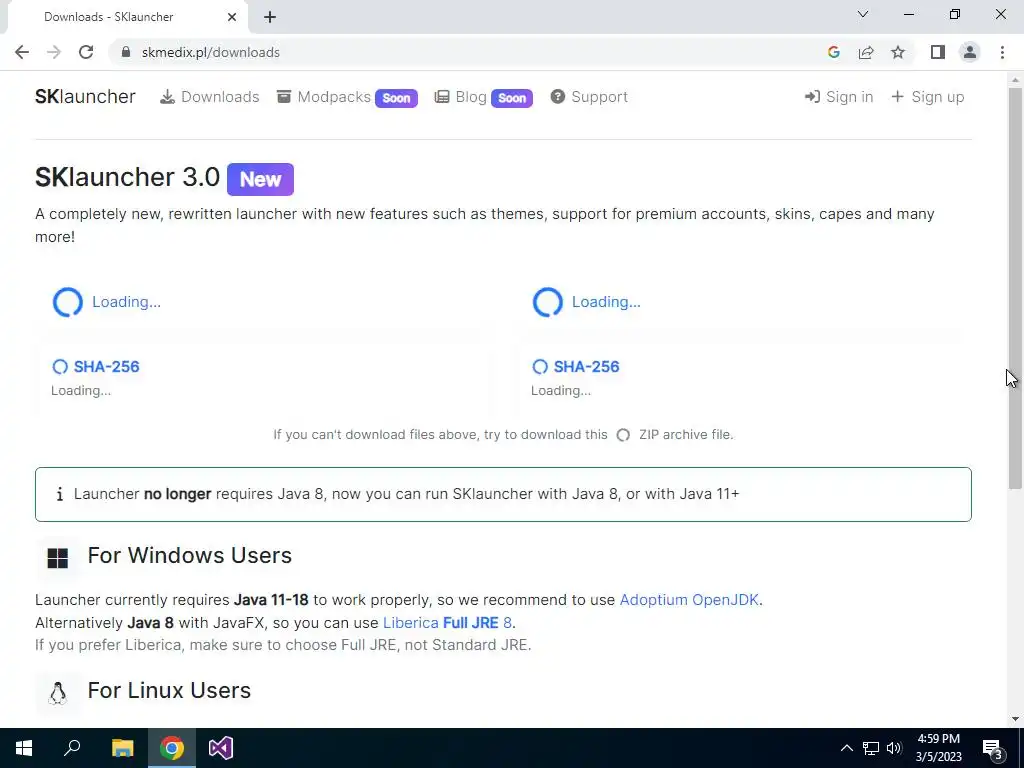Open the volume tray icon
Screen dimensions: 1024x768
coord(894,748)
